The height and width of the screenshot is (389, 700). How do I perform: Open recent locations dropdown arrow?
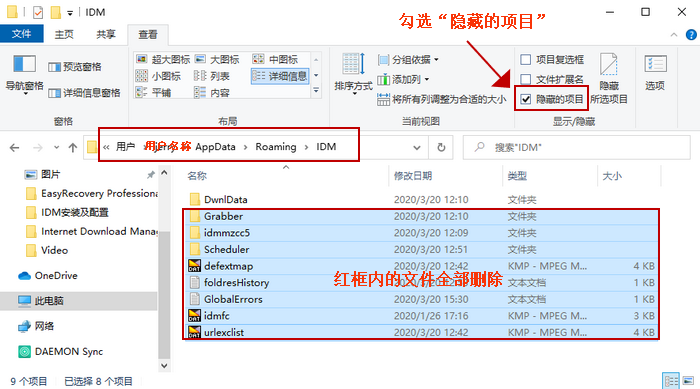tap(56, 147)
